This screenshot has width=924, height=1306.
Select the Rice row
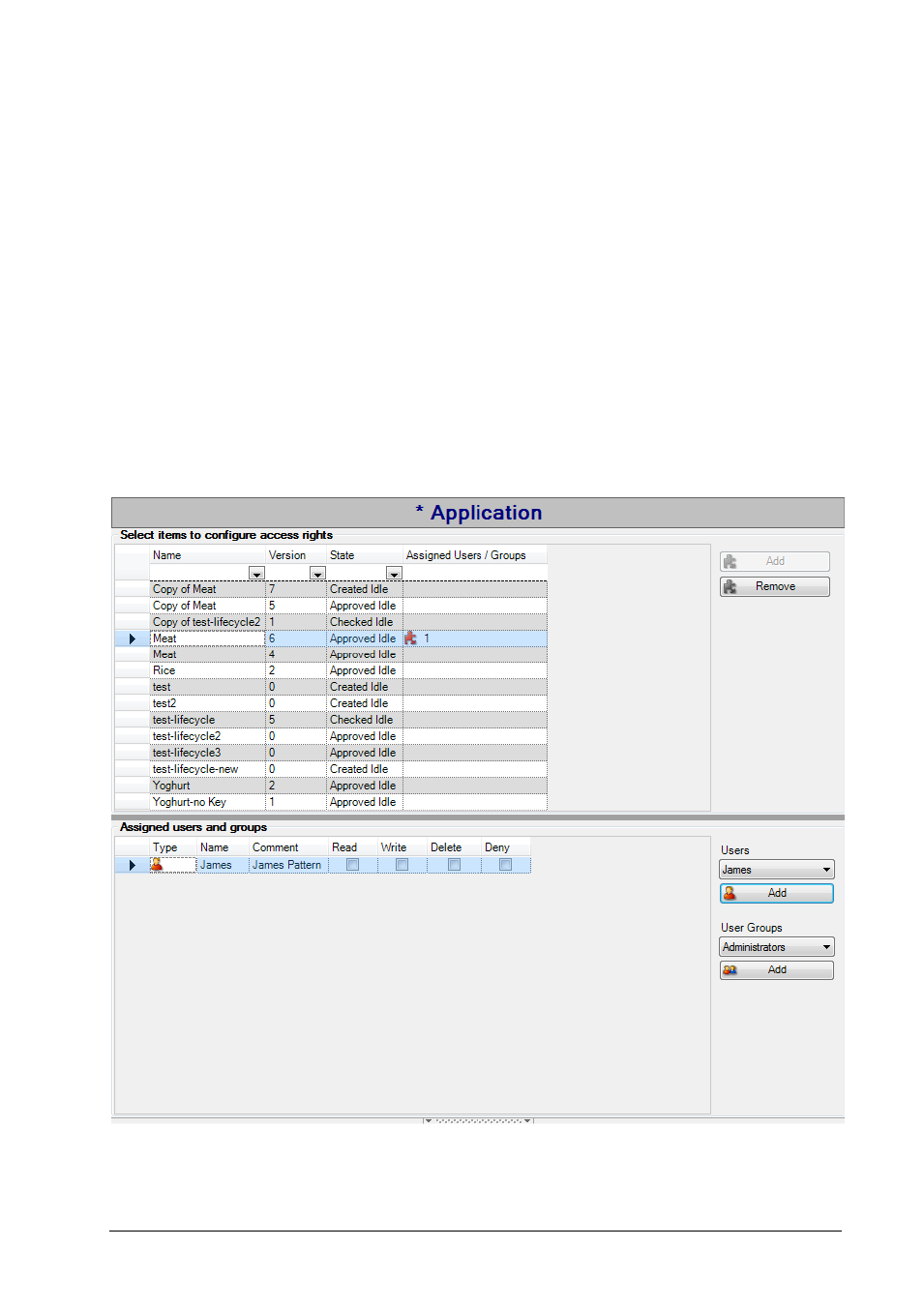(x=331, y=670)
